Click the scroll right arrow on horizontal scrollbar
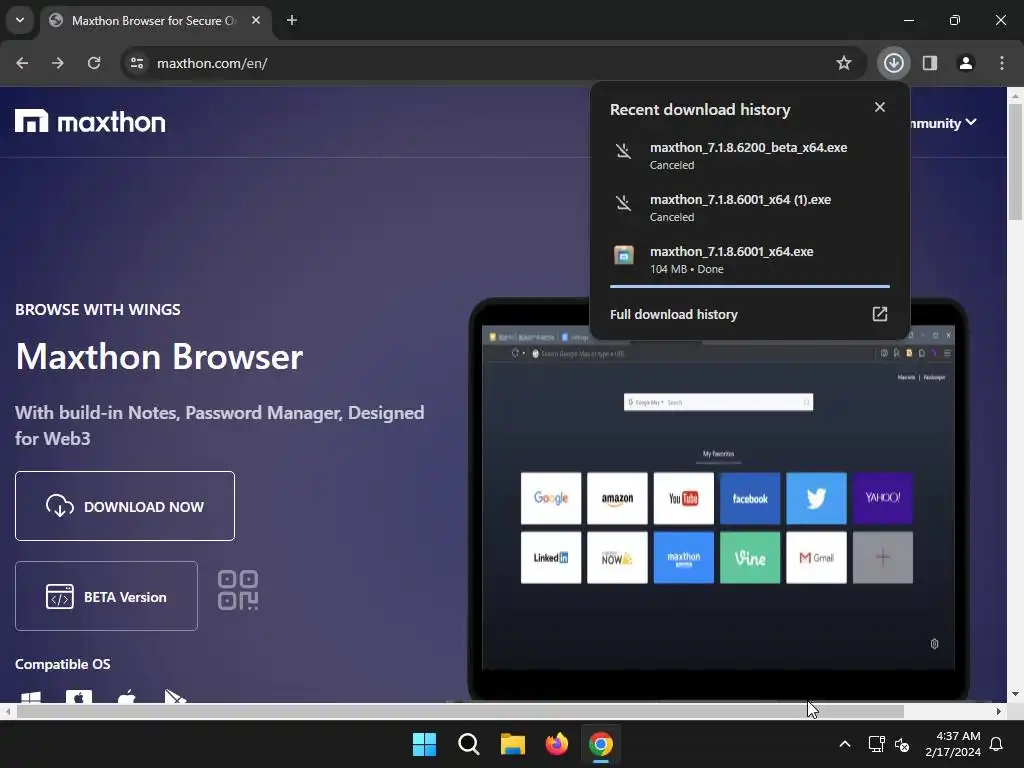This screenshot has width=1024, height=768. click(x=999, y=712)
